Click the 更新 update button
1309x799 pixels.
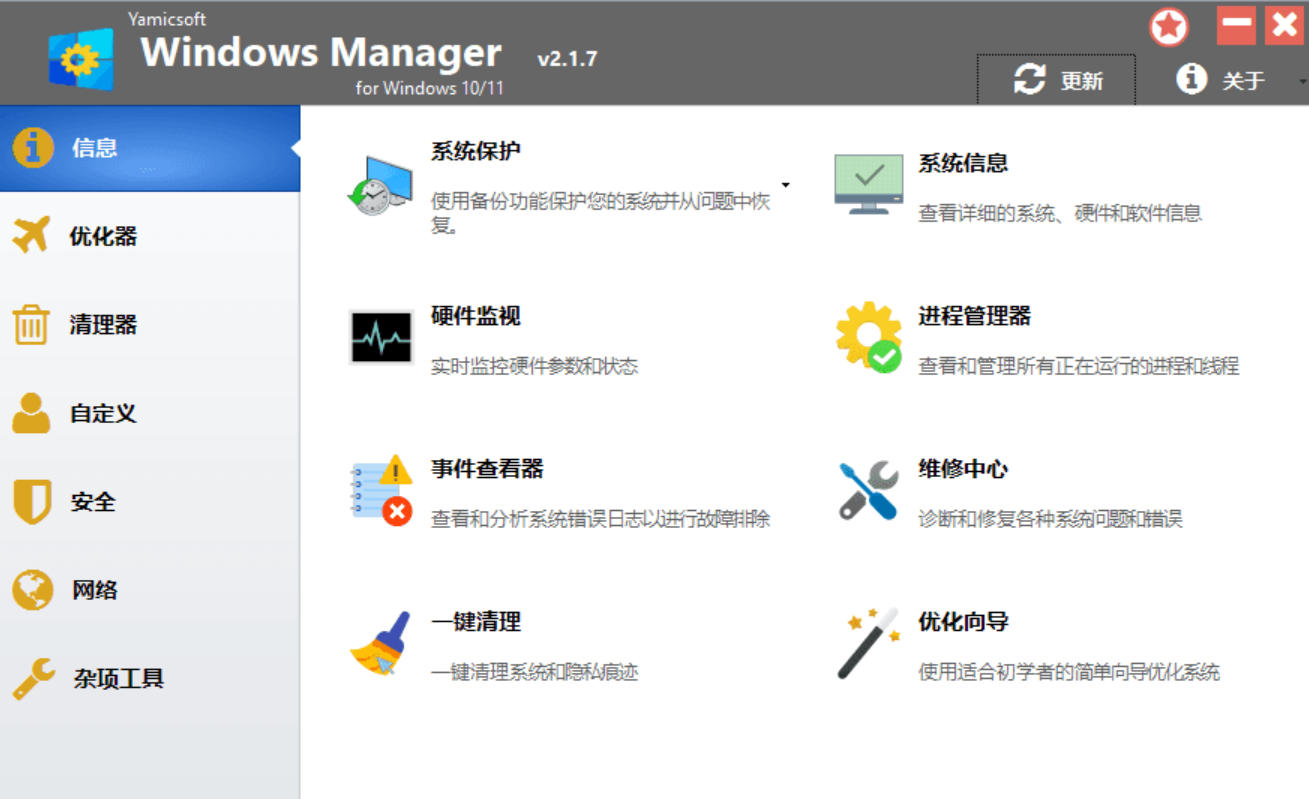click(x=1057, y=80)
